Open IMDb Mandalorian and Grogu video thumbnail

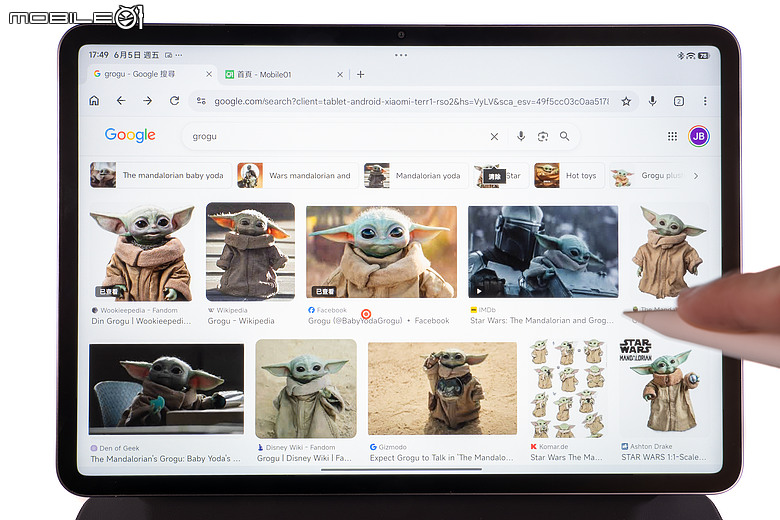[x=543, y=252]
